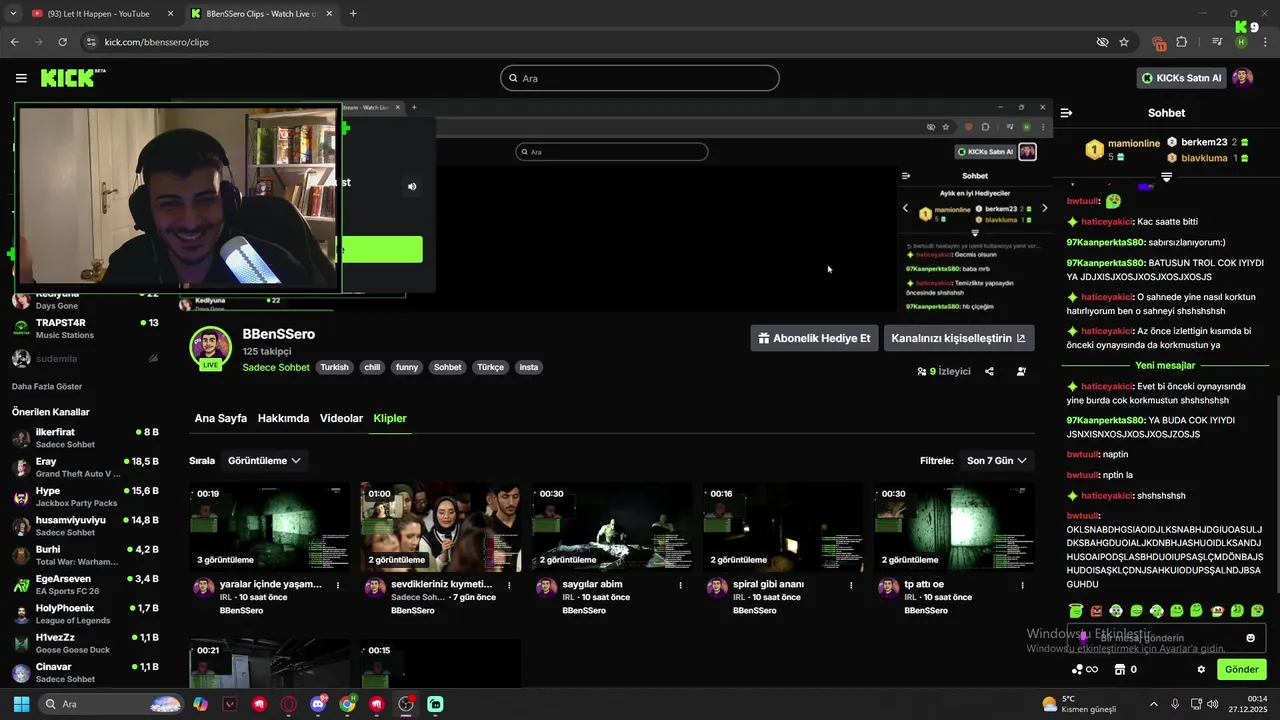Expand the top gifters chevron in chat
The image size is (1280, 720).
pos(1166,177)
